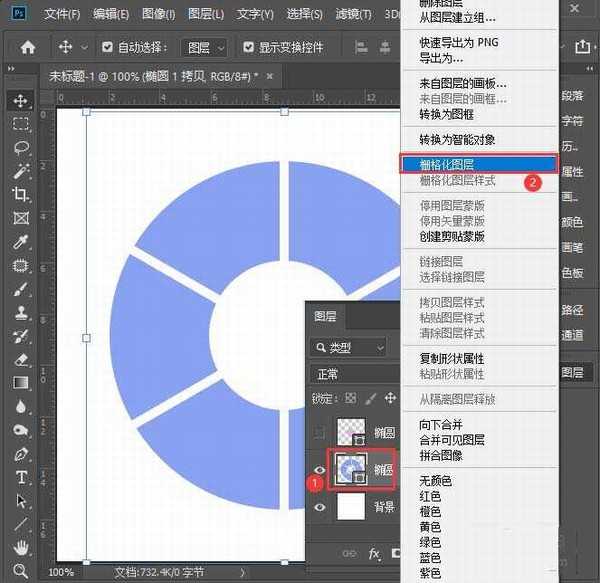Select the Crop tool

(20, 194)
